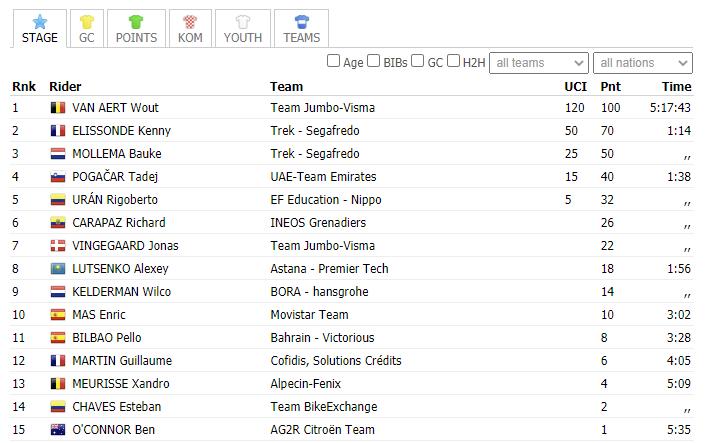Open the all teams dropdown
The height and width of the screenshot is (443, 712).
point(539,63)
